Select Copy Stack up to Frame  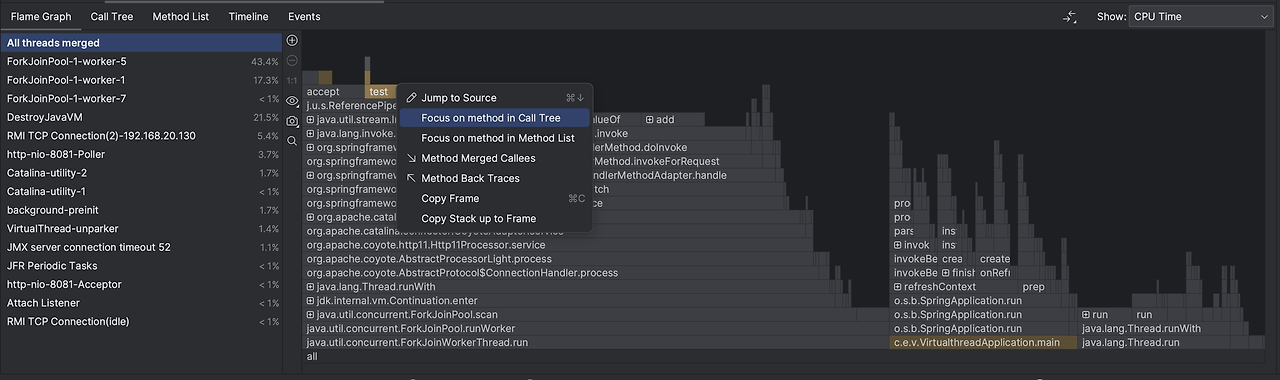[495, 218]
